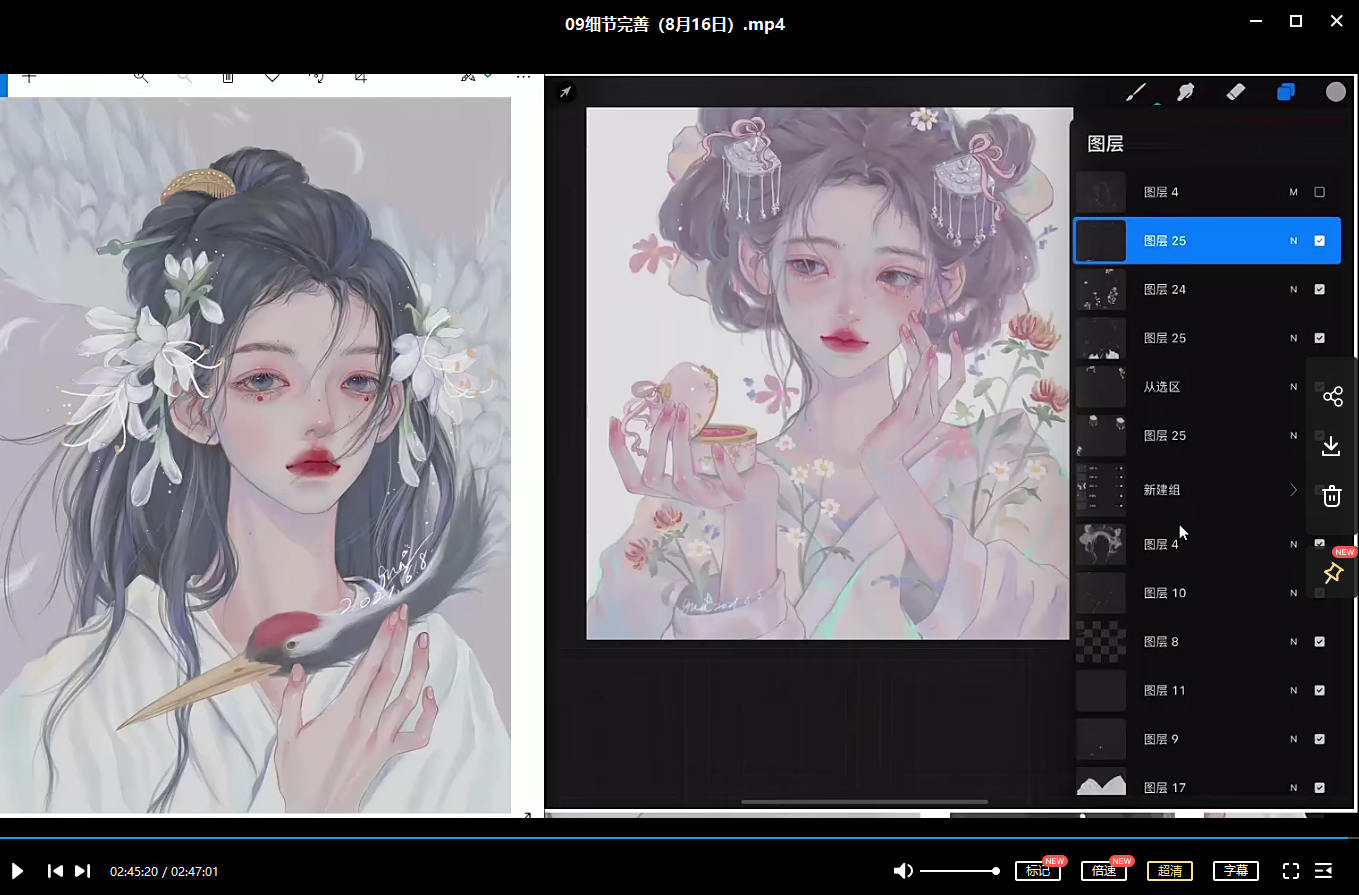
Task: Click the 字幕 subtitles button
Action: 1236,871
